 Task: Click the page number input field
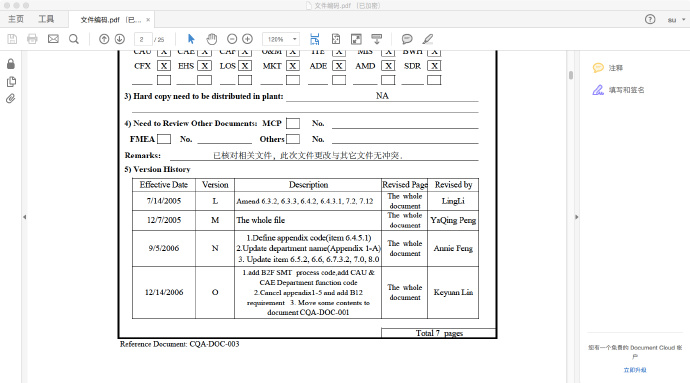[x=143, y=39]
